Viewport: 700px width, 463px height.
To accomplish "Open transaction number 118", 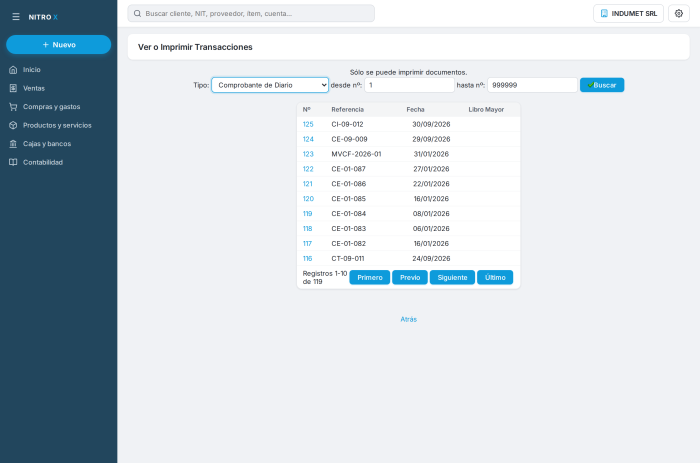I will click(308, 229).
